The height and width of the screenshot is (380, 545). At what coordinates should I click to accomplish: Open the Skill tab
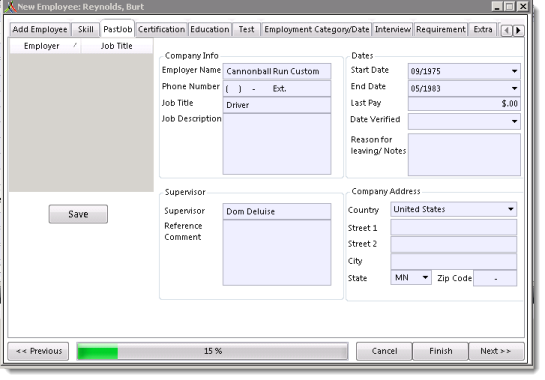[x=86, y=30]
